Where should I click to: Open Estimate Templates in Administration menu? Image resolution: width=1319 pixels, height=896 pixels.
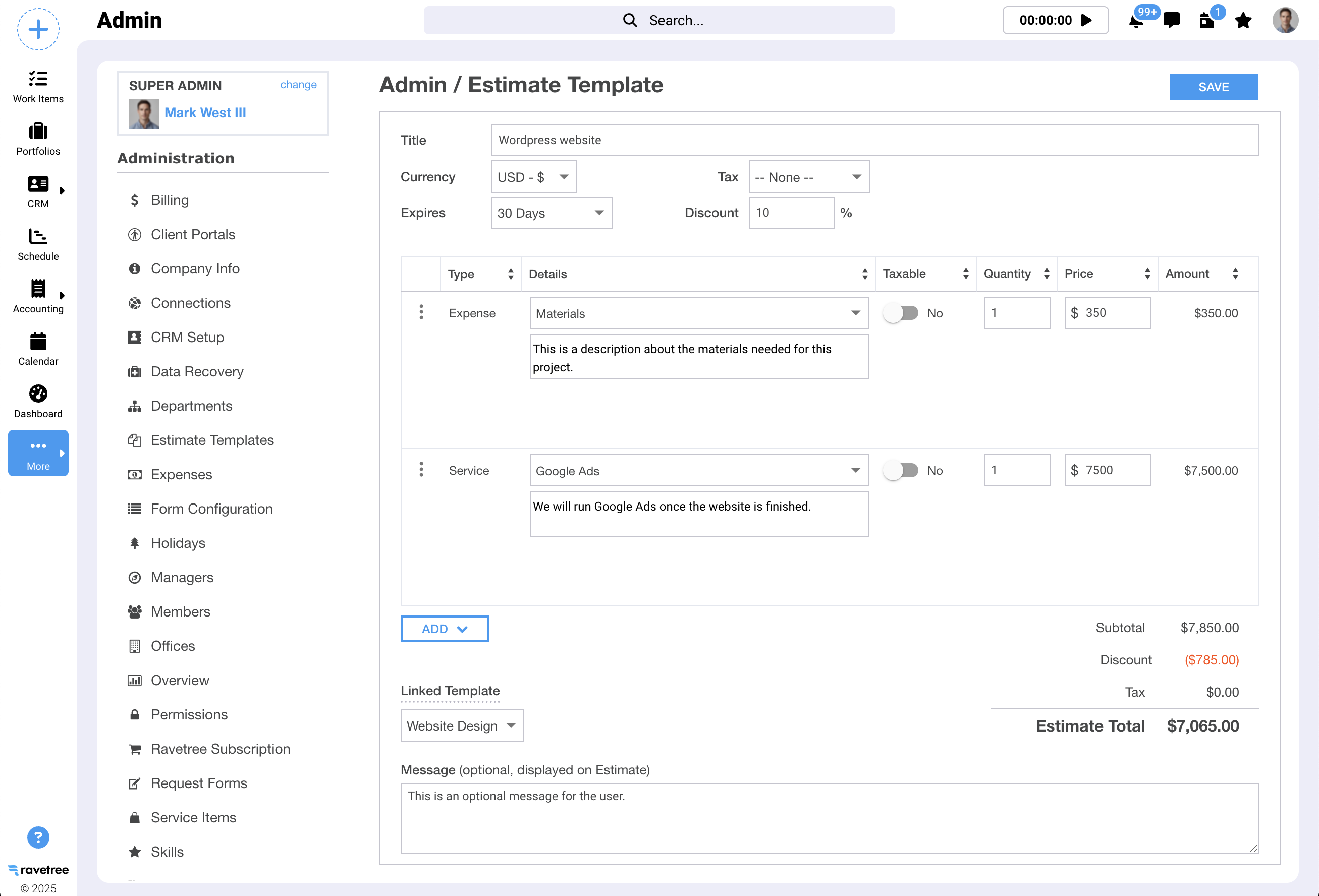[212, 440]
